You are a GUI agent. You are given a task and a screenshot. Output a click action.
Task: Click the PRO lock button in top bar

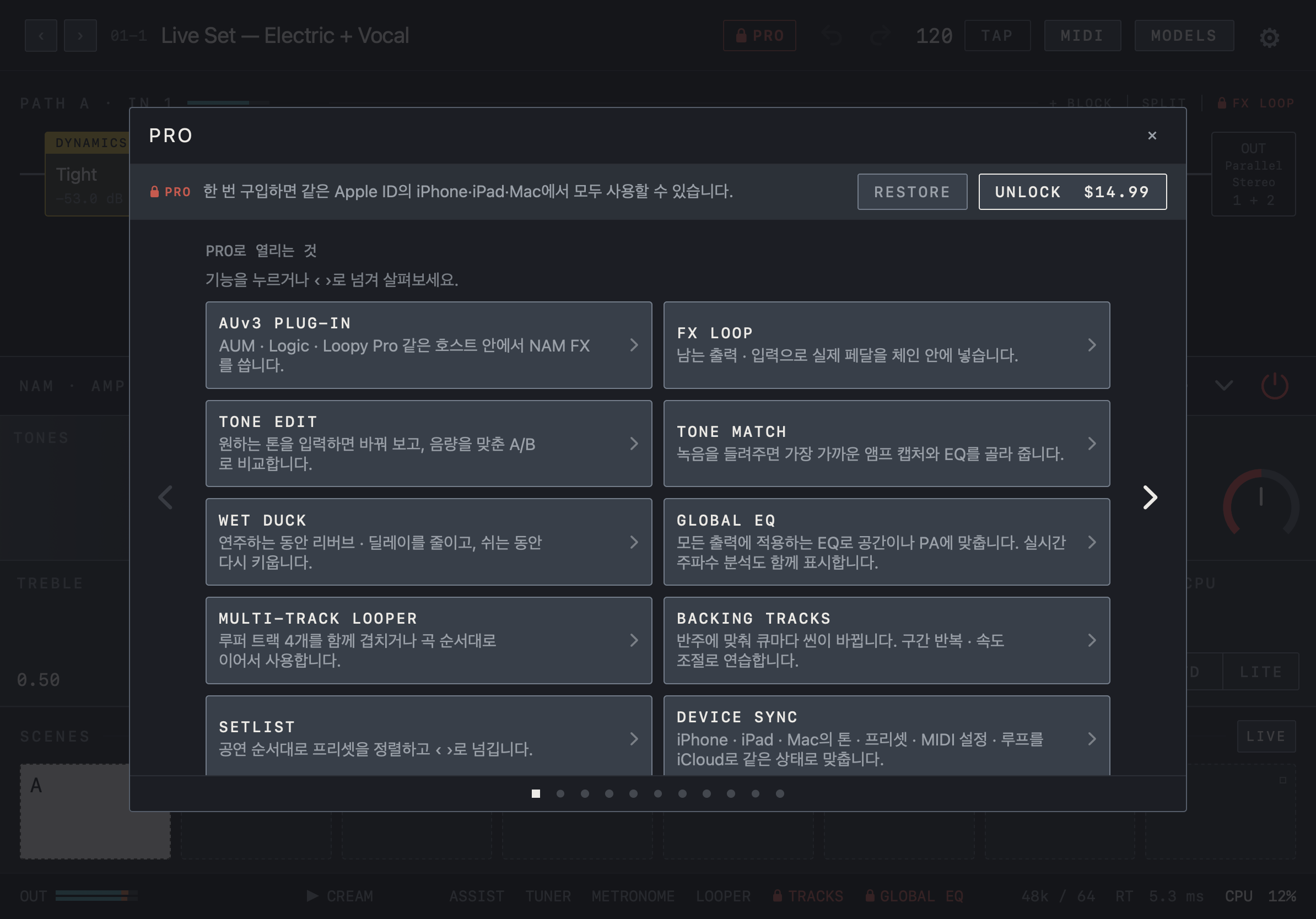coord(759,35)
